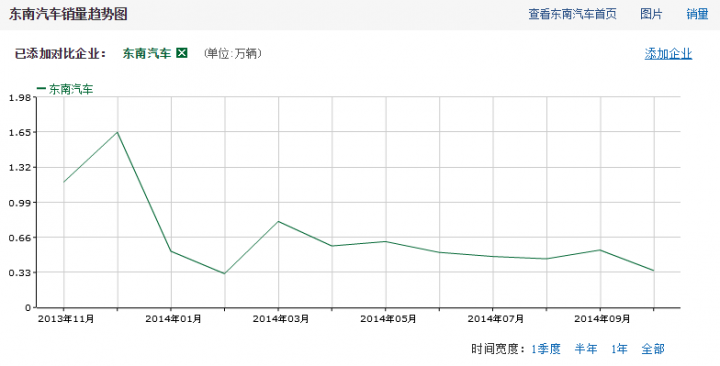Set time range to 全部
The width and height of the screenshot is (720, 366).
652,349
